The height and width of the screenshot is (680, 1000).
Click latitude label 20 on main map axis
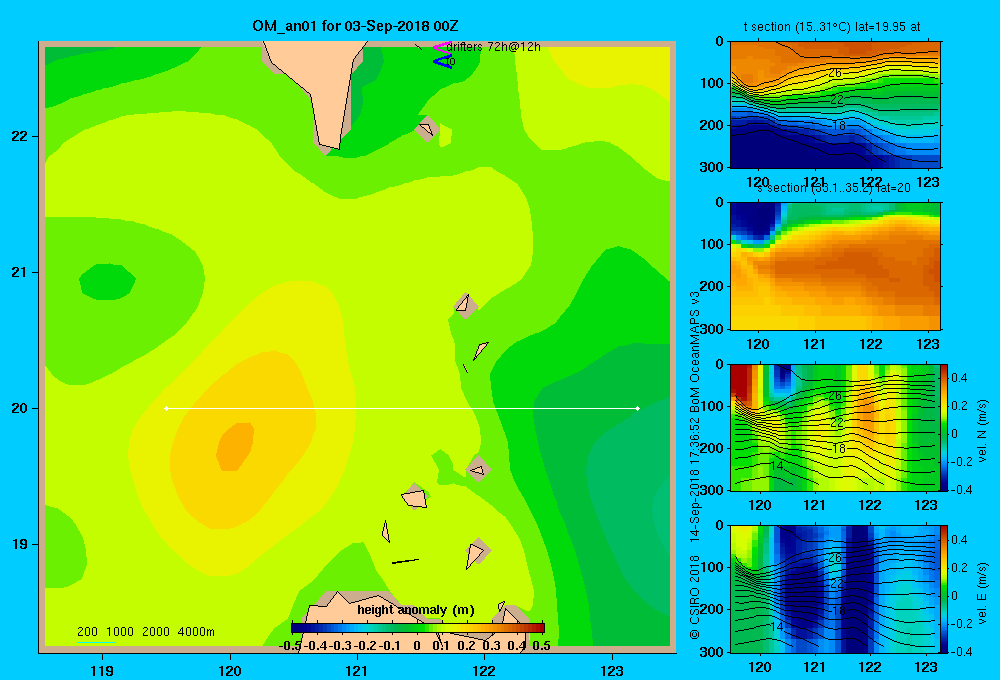click(19, 408)
